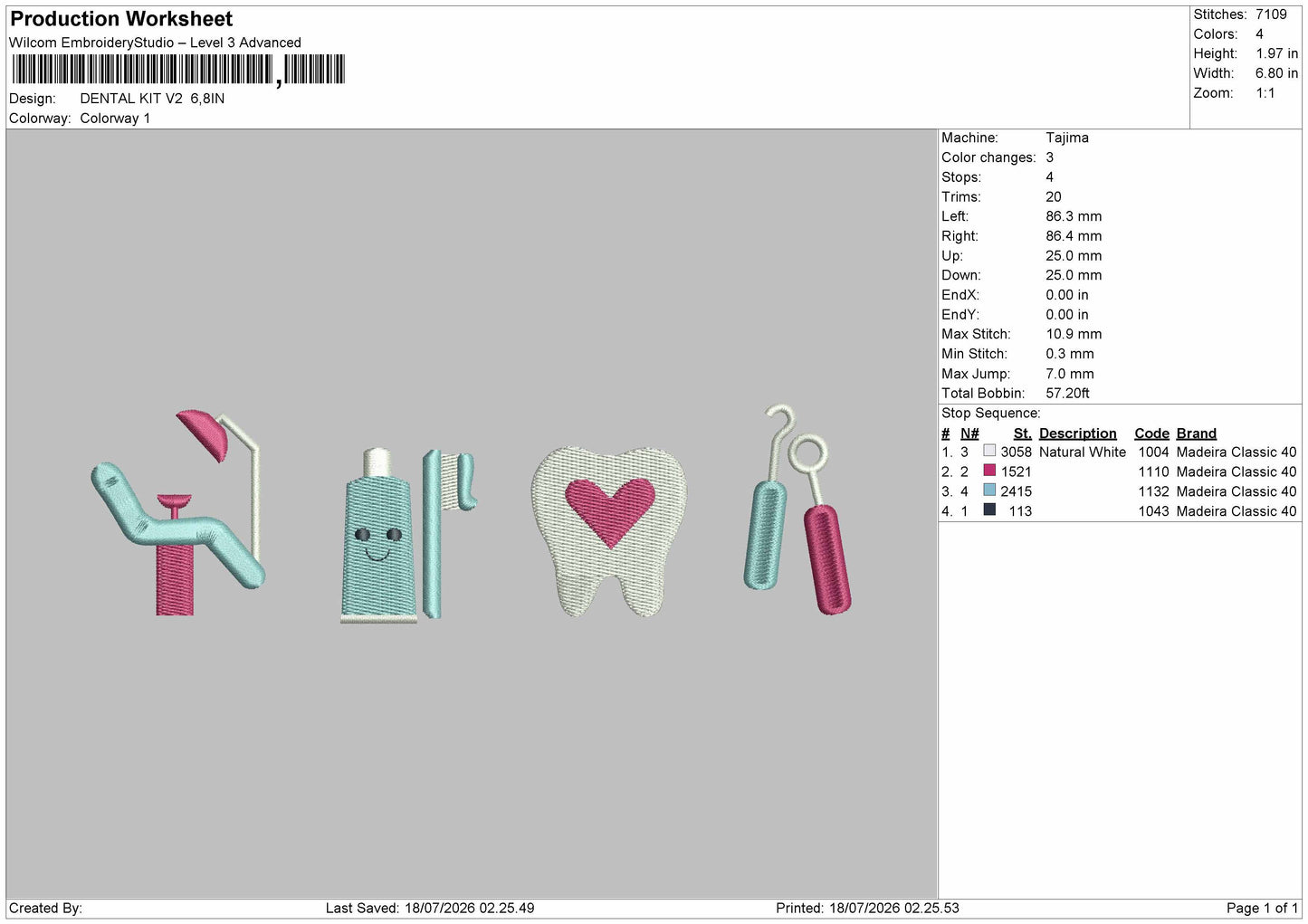Image resolution: width=1308 pixels, height=924 pixels.
Task: Click the Min Stitch value 0.3 mm
Action: coord(1070,354)
